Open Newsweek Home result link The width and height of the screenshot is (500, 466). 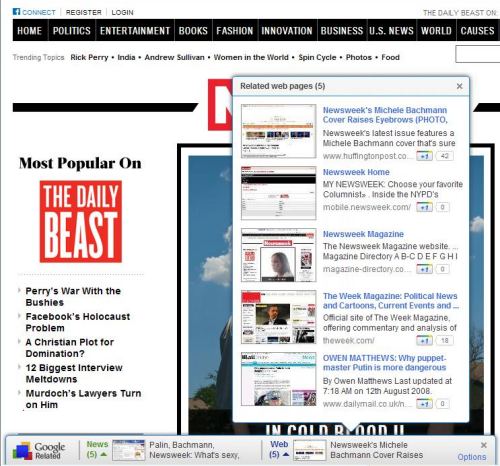coord(356,172)
